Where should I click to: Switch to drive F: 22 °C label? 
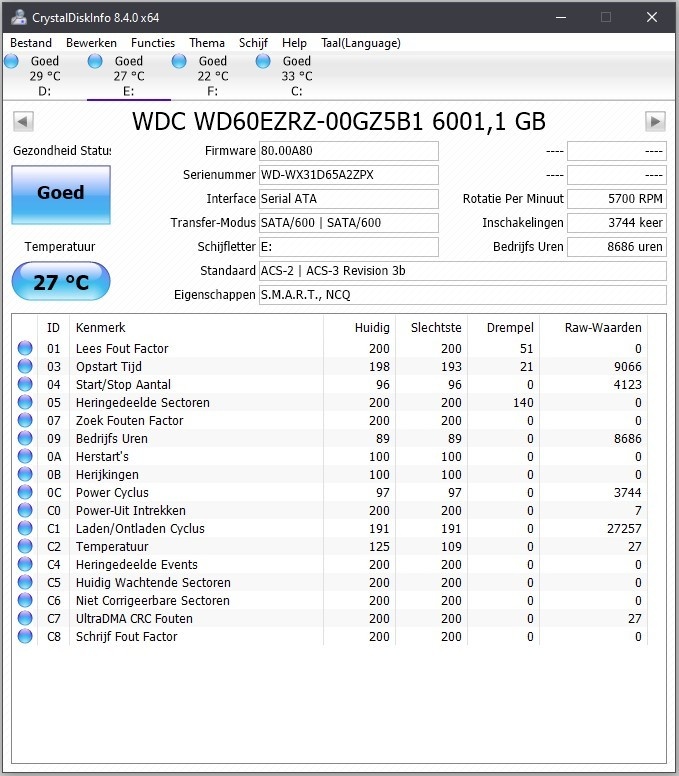pos(213,76)
